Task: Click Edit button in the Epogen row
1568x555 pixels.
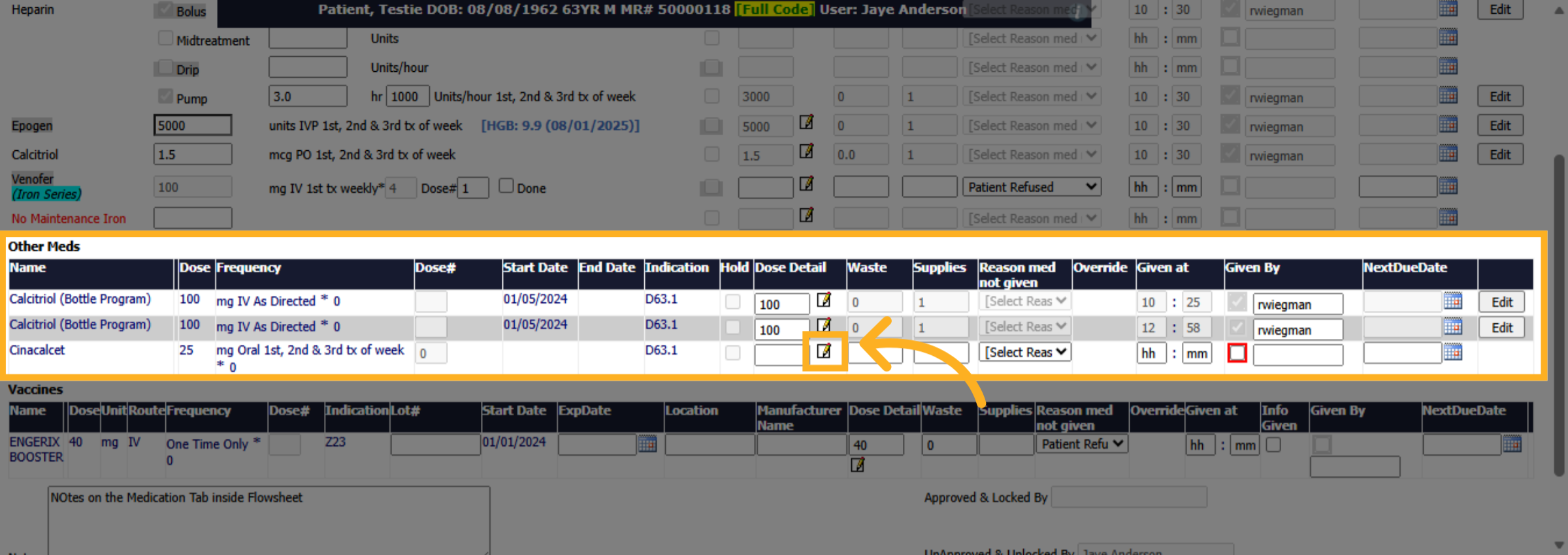Action: point(1500,125)
